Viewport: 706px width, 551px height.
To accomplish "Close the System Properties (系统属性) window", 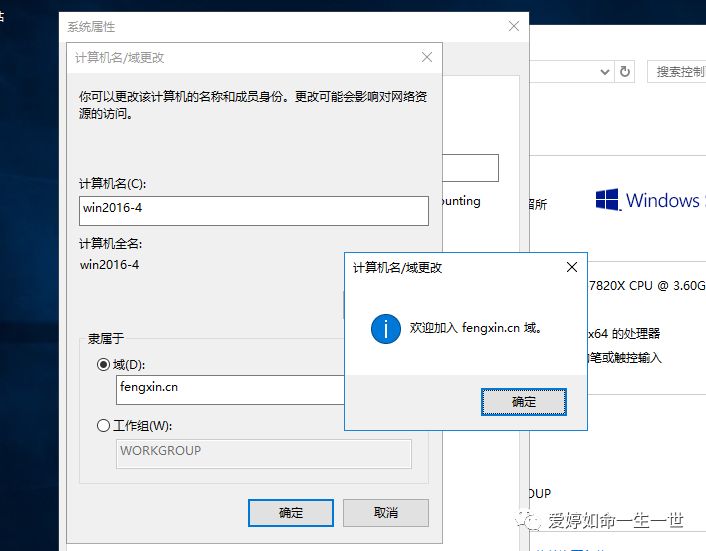I will click(514, 26).
